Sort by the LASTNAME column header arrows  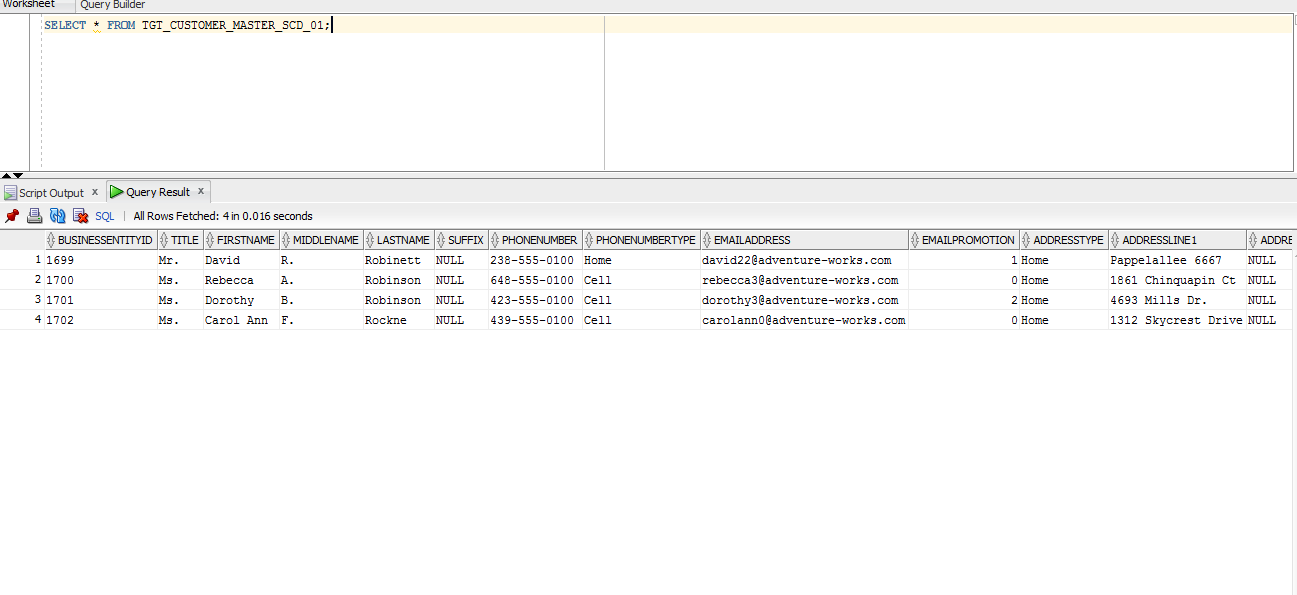pyautogui.click(x=371, y=239)
